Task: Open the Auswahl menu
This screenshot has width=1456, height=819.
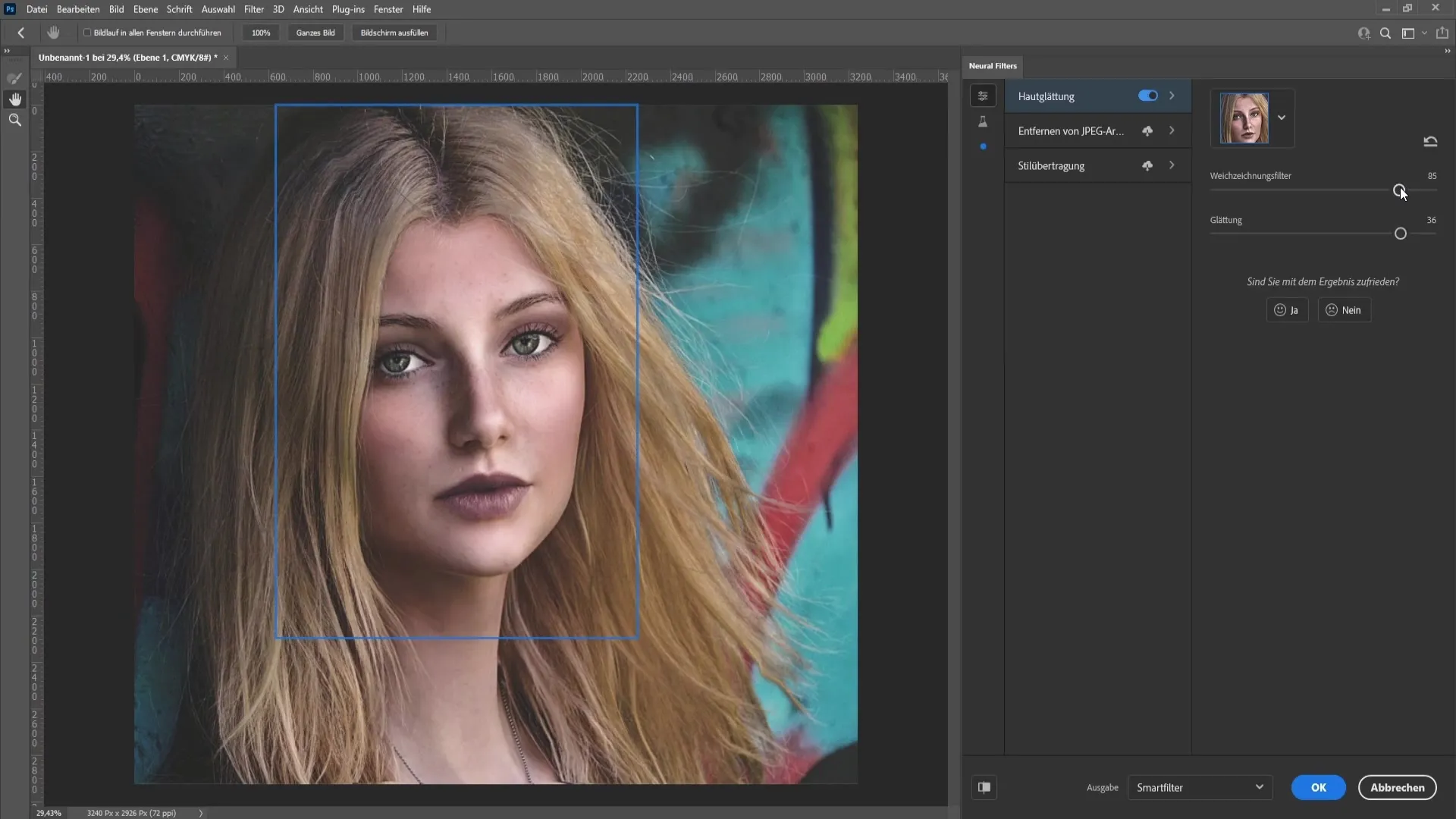Action: [x=218, y=9]
